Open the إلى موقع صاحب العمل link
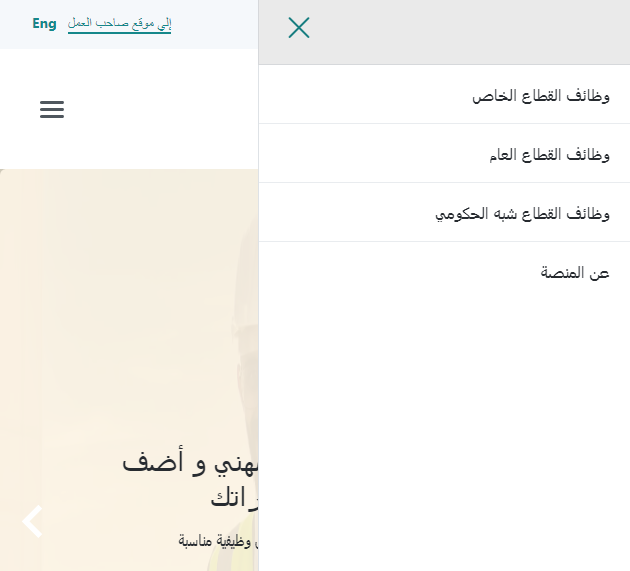This screenshot has width=630, height=571. coord(119,23)
